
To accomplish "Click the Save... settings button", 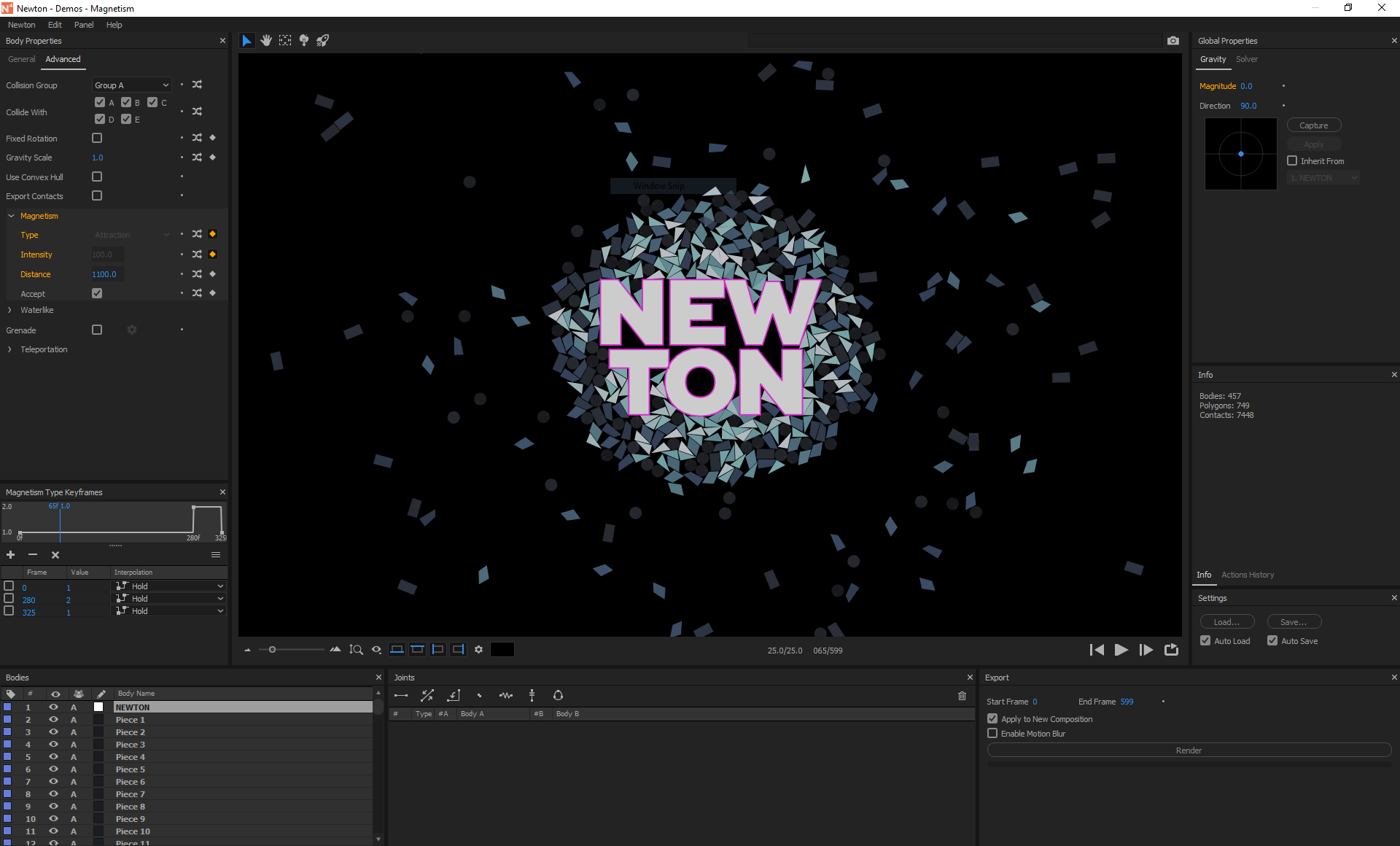I will point(1294,621).
